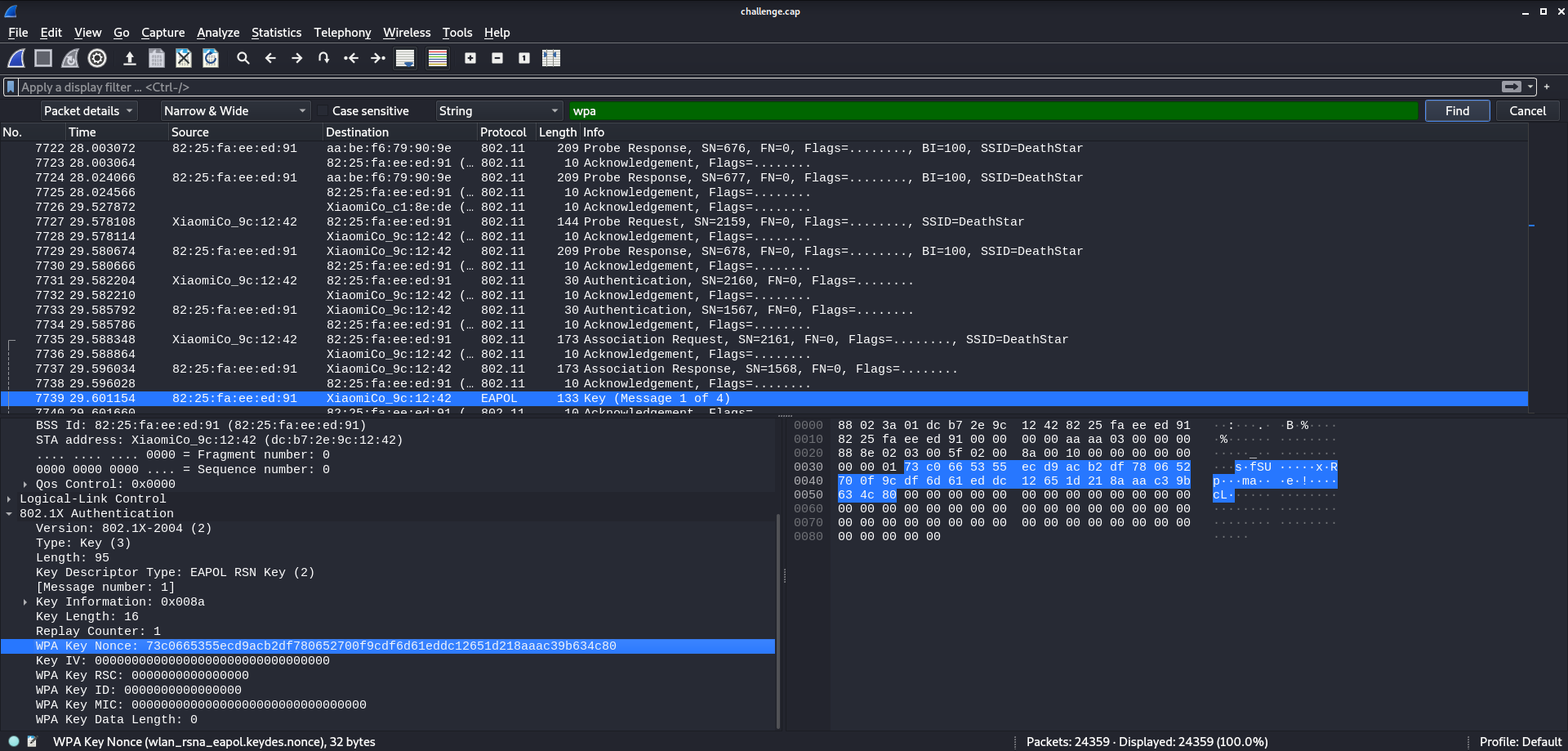The height and width of the screenshot is (751, 1568).
Task: Sort by the Source column header
Action: pyautogui.click(x=245, y=132)
